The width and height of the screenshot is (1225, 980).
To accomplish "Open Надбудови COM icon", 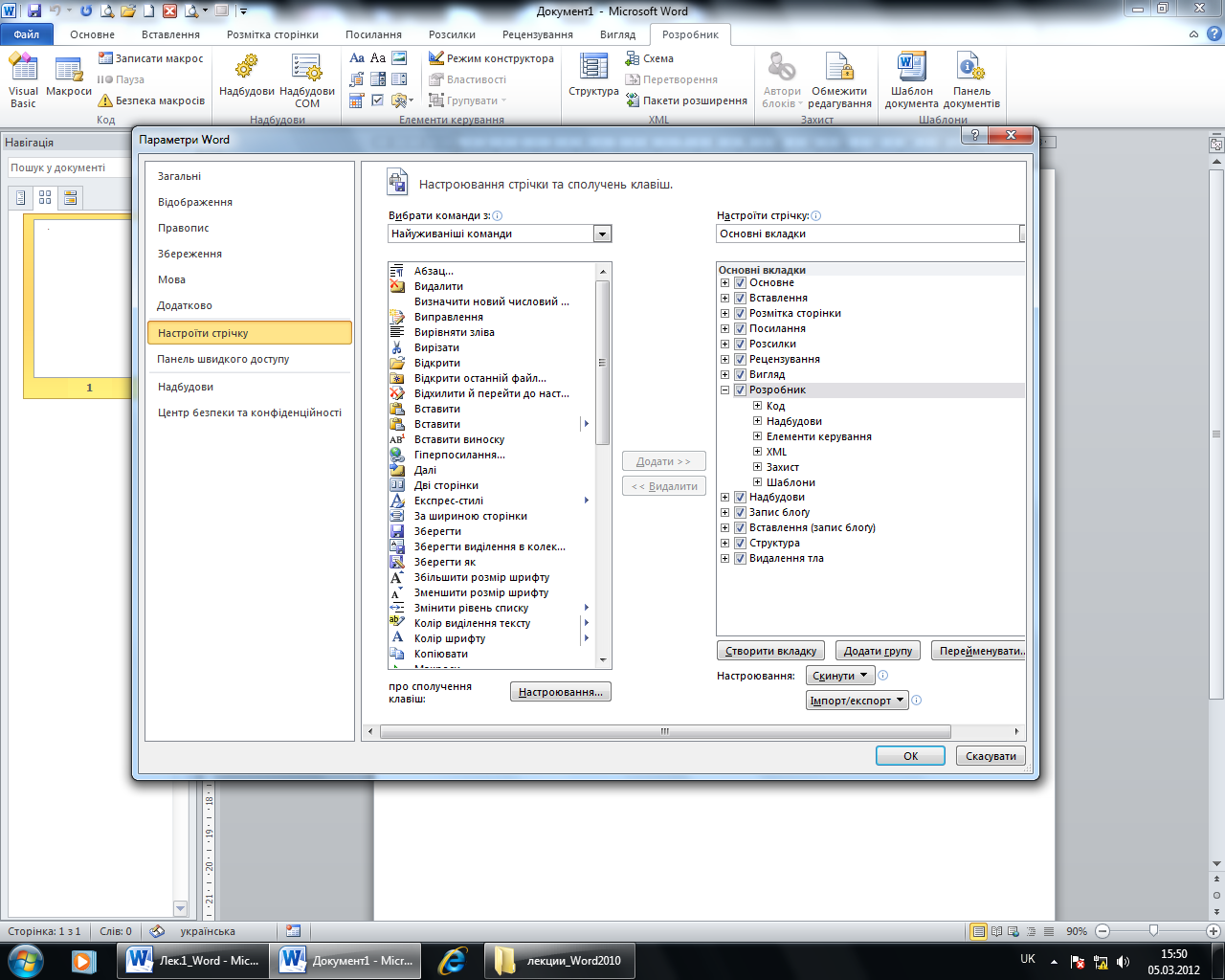I will coord(307,80).
